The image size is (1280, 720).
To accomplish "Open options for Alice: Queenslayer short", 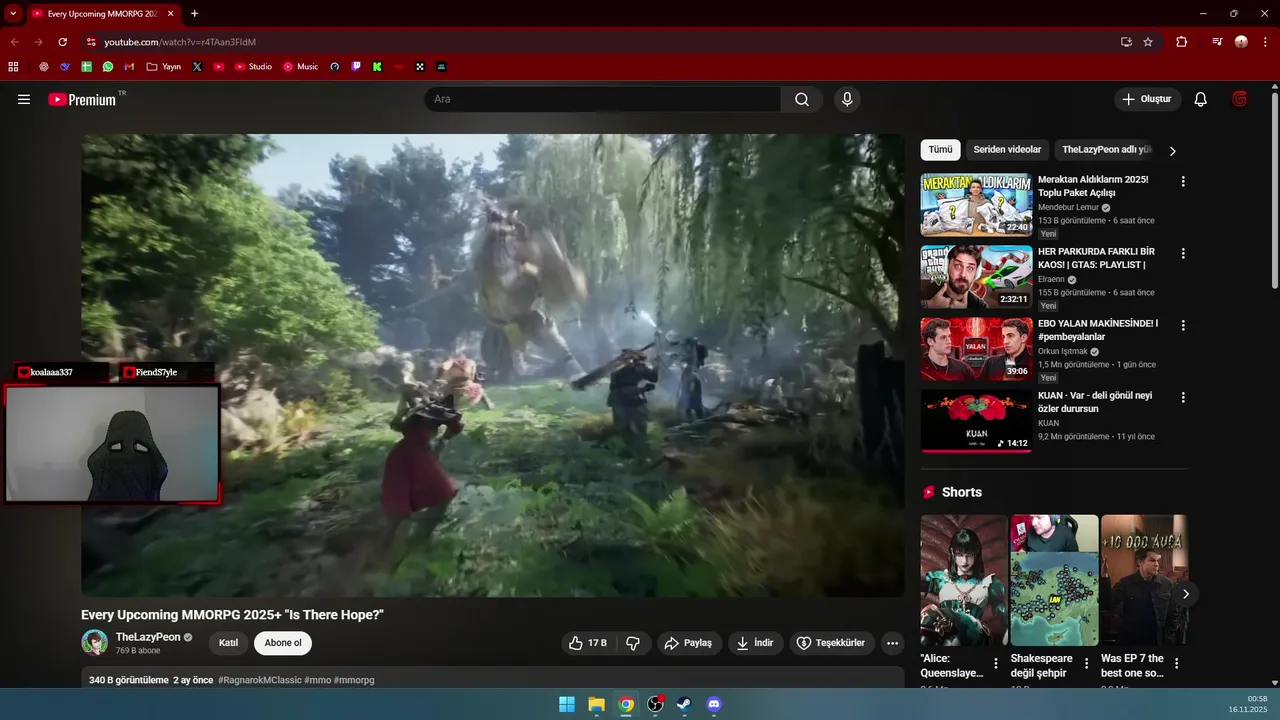I will point(996,664).
